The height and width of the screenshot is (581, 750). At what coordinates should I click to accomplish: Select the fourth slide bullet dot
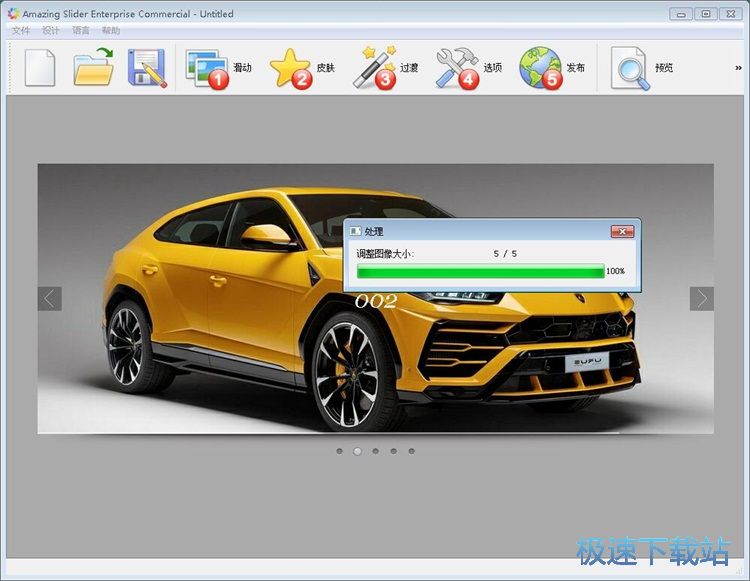pos(393,451)
